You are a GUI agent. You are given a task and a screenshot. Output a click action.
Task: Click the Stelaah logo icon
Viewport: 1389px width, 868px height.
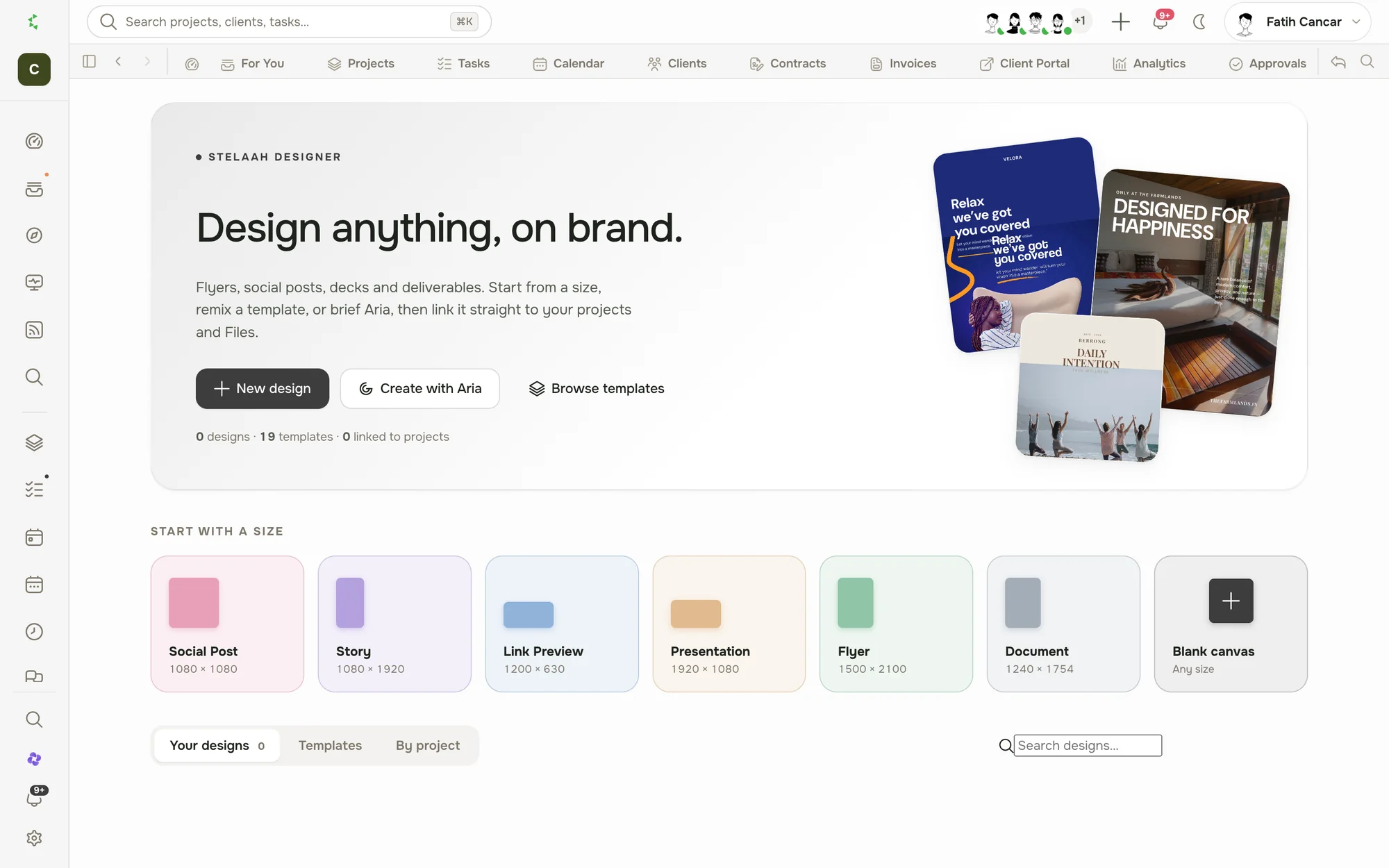click(x=33, y=22)
